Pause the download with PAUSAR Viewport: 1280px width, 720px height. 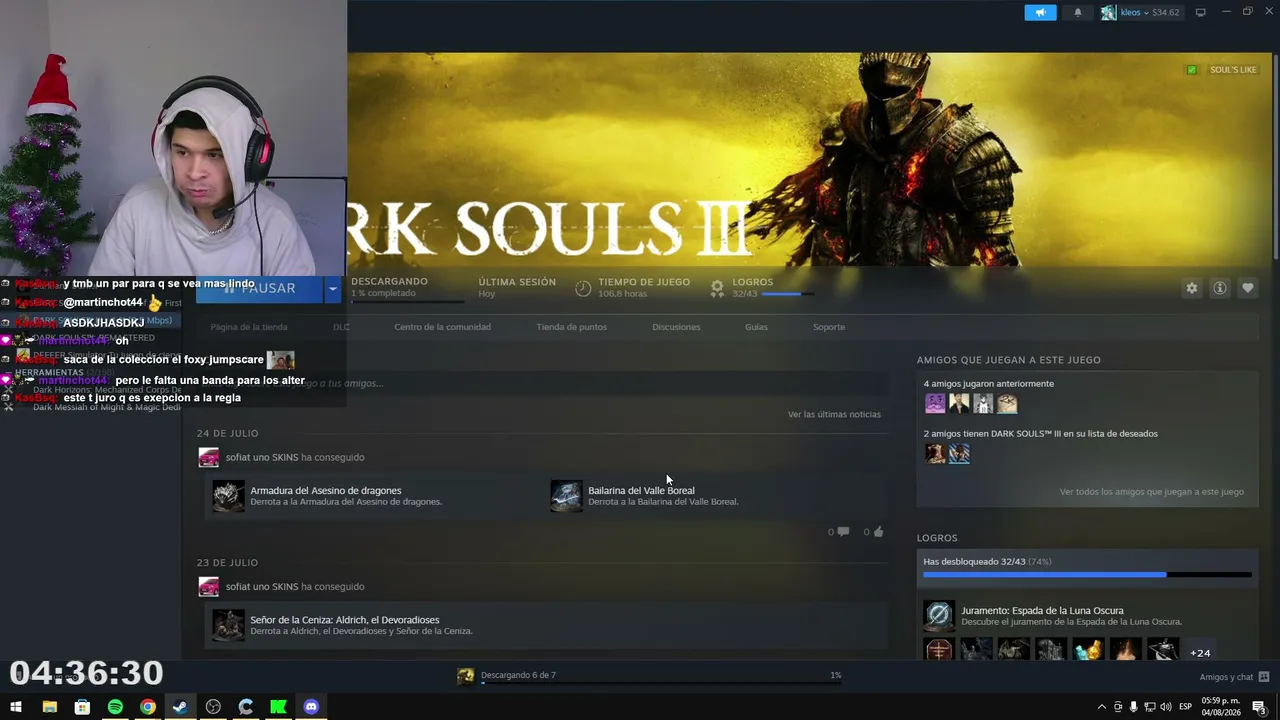(260, 288)
